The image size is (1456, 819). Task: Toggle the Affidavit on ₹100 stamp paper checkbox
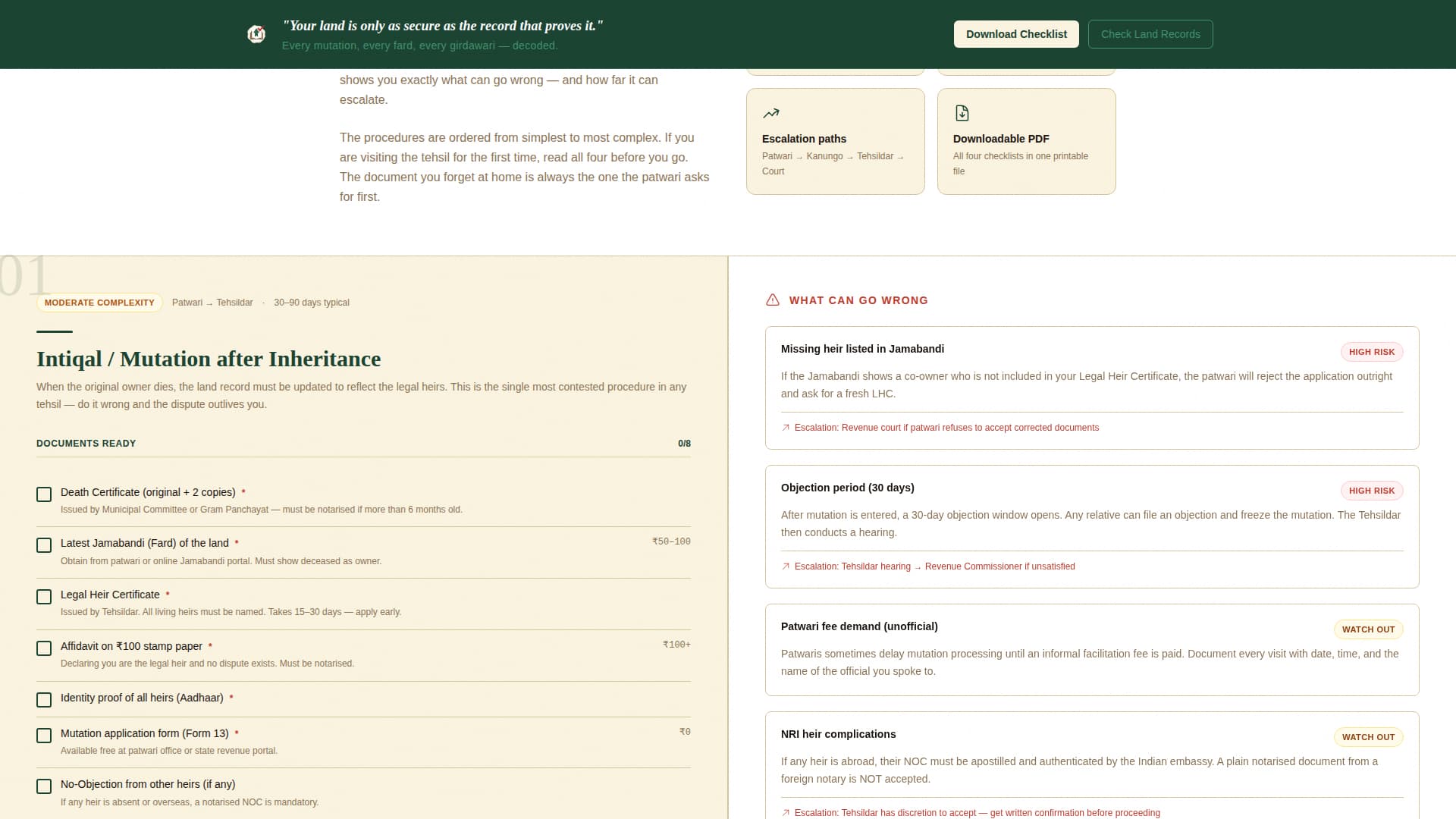(x=44, y=648)
